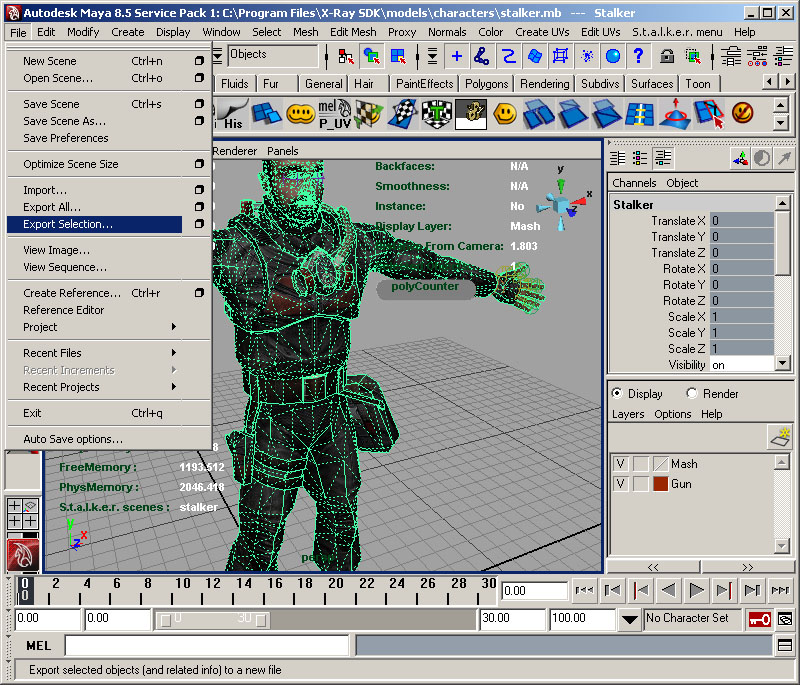Click the layer editor >> arrow button
800x685 pixels.
tap(747, 567)
